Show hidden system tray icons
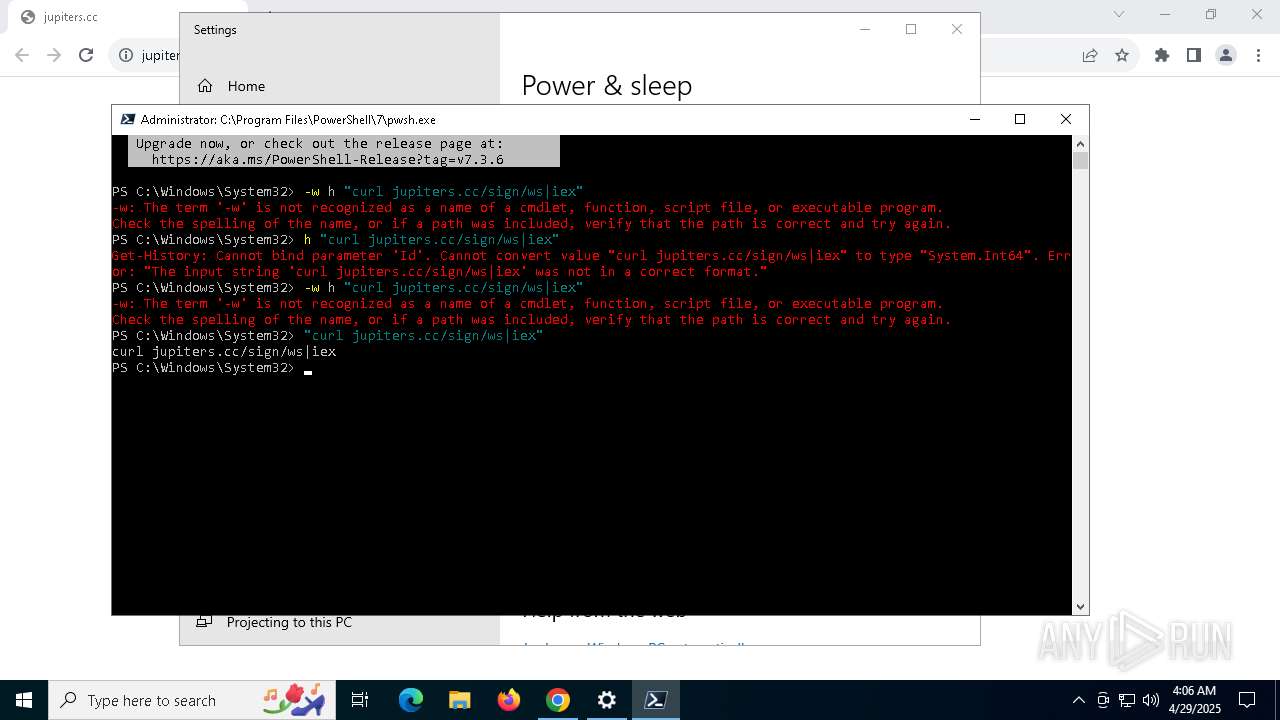The height and width of the screenshot is (720, 1280). [x=1078, y=700]
